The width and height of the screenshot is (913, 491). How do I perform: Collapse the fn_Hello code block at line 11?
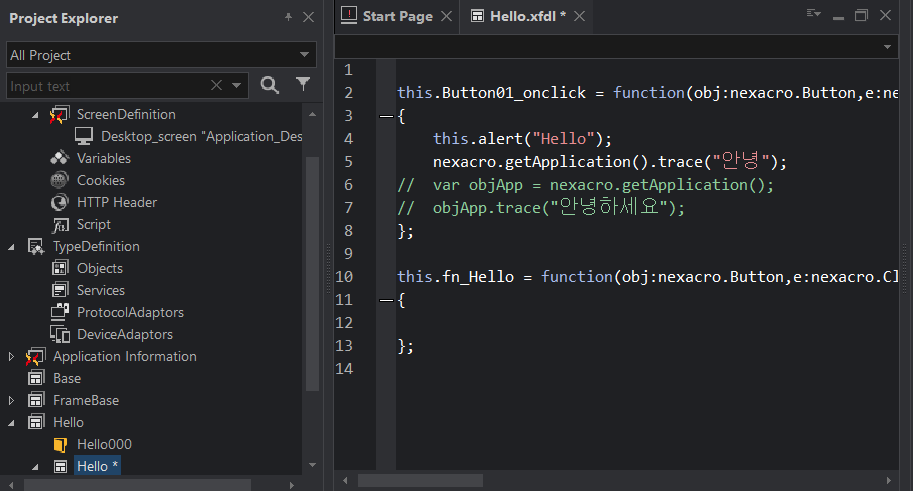386,301
